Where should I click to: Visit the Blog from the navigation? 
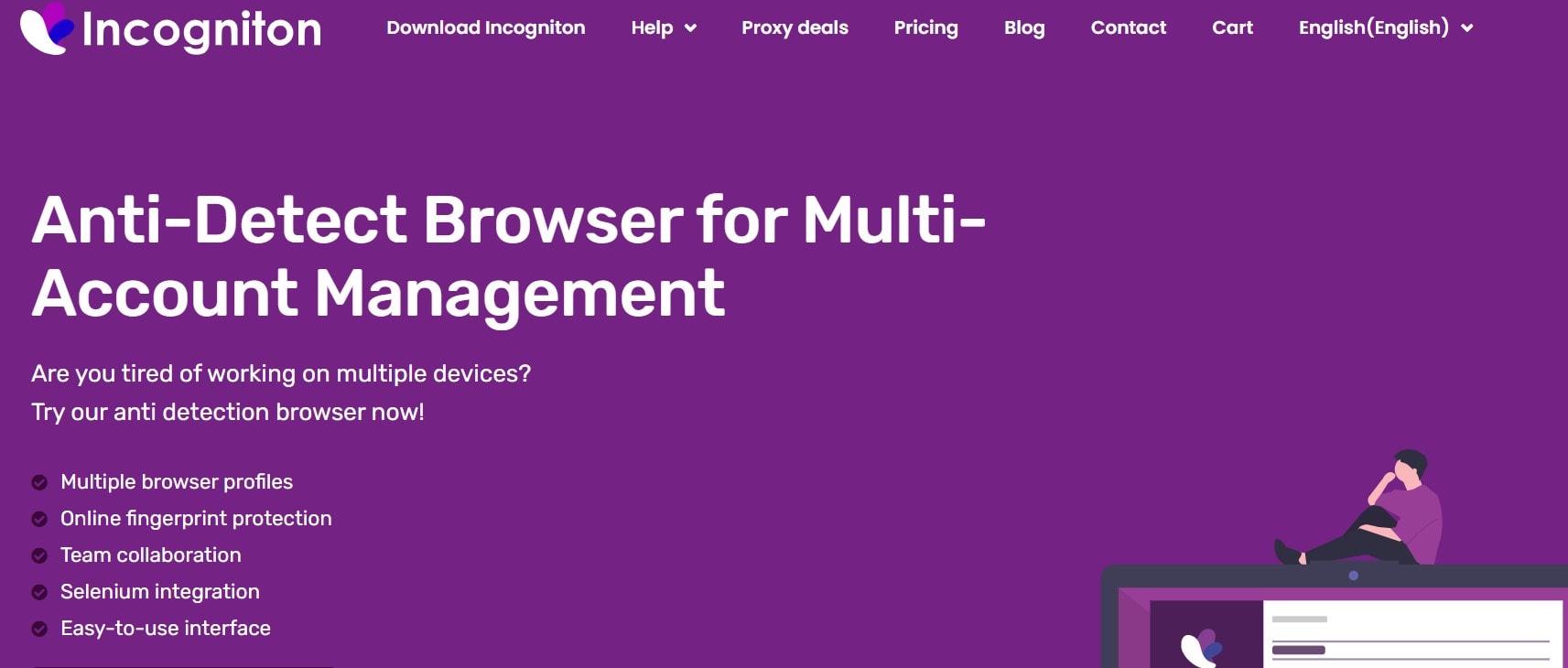click(x=1023, y=27)
